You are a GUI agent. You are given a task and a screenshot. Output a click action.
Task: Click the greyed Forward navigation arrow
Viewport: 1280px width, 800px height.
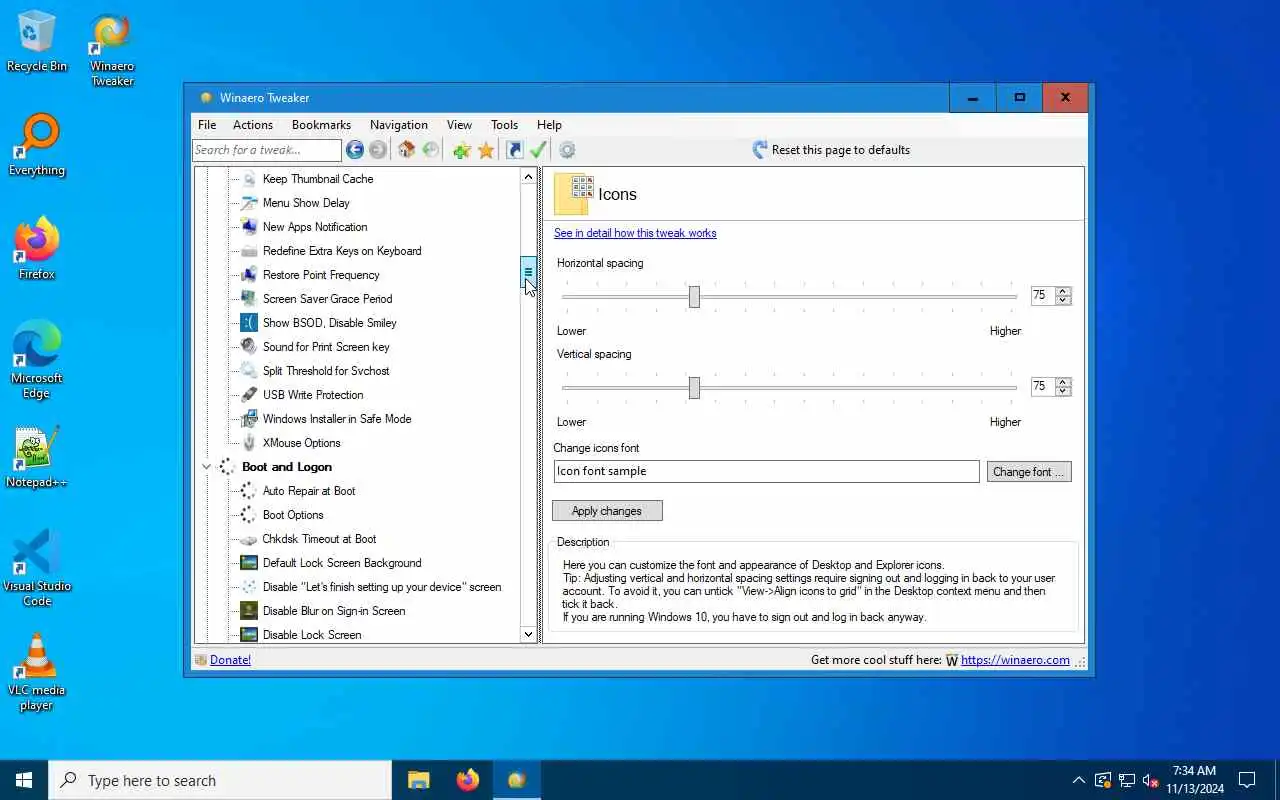pos(377,150)
